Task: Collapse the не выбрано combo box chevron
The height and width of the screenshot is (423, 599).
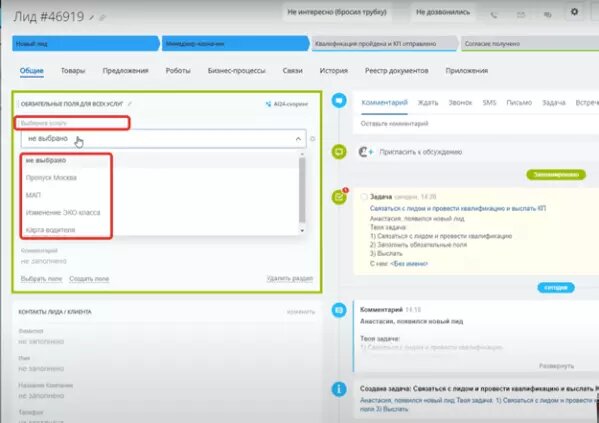Action: 298,139
